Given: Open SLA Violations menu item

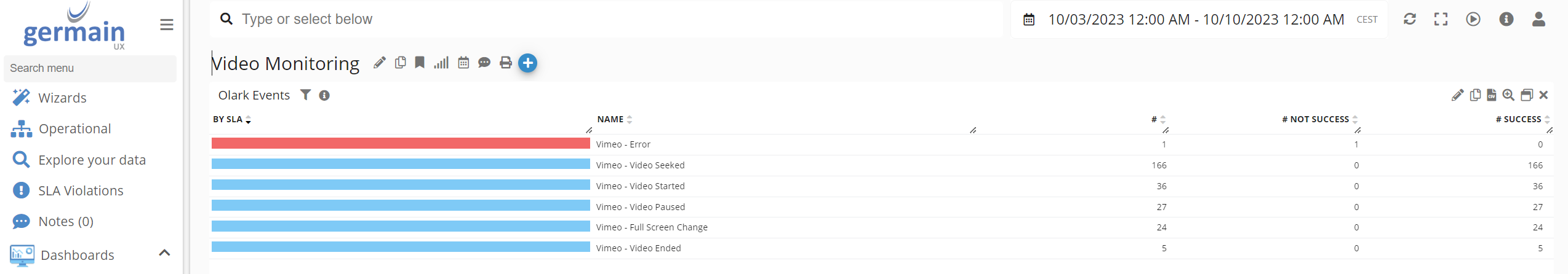Looking at the screenshot, I should point(81,190).
